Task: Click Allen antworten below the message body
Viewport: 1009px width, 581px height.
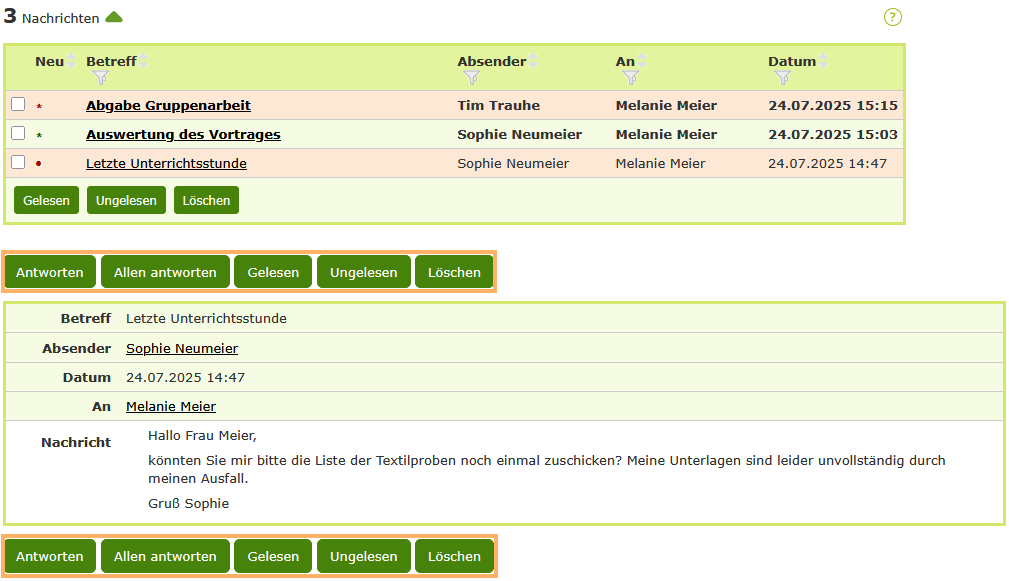Action: pos(165,556)
